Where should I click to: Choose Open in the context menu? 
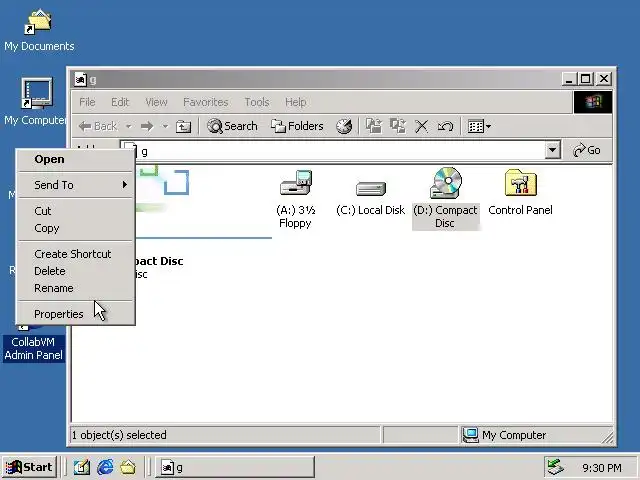coord(76,159)
